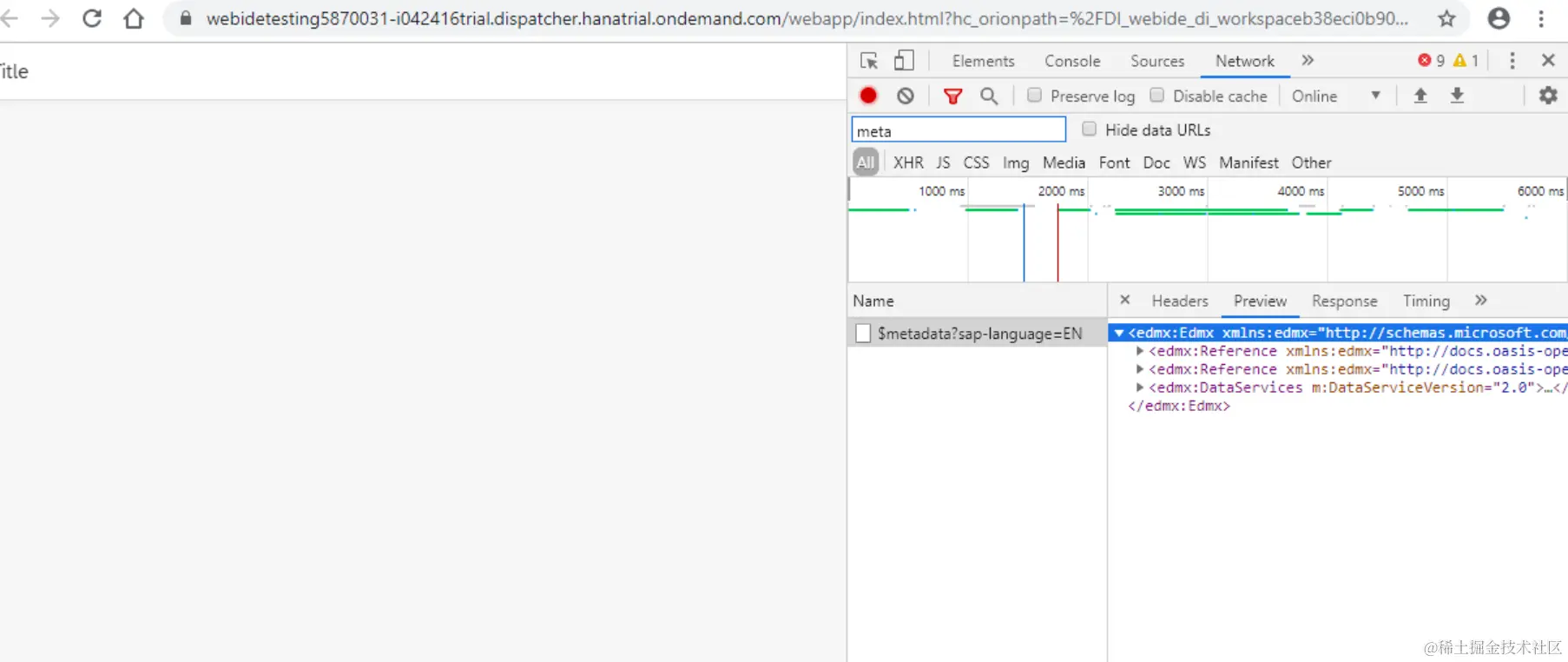The height and width of the screenshot is (662, 1568).
Task: Filter requests by JS type
Action: 943,162
